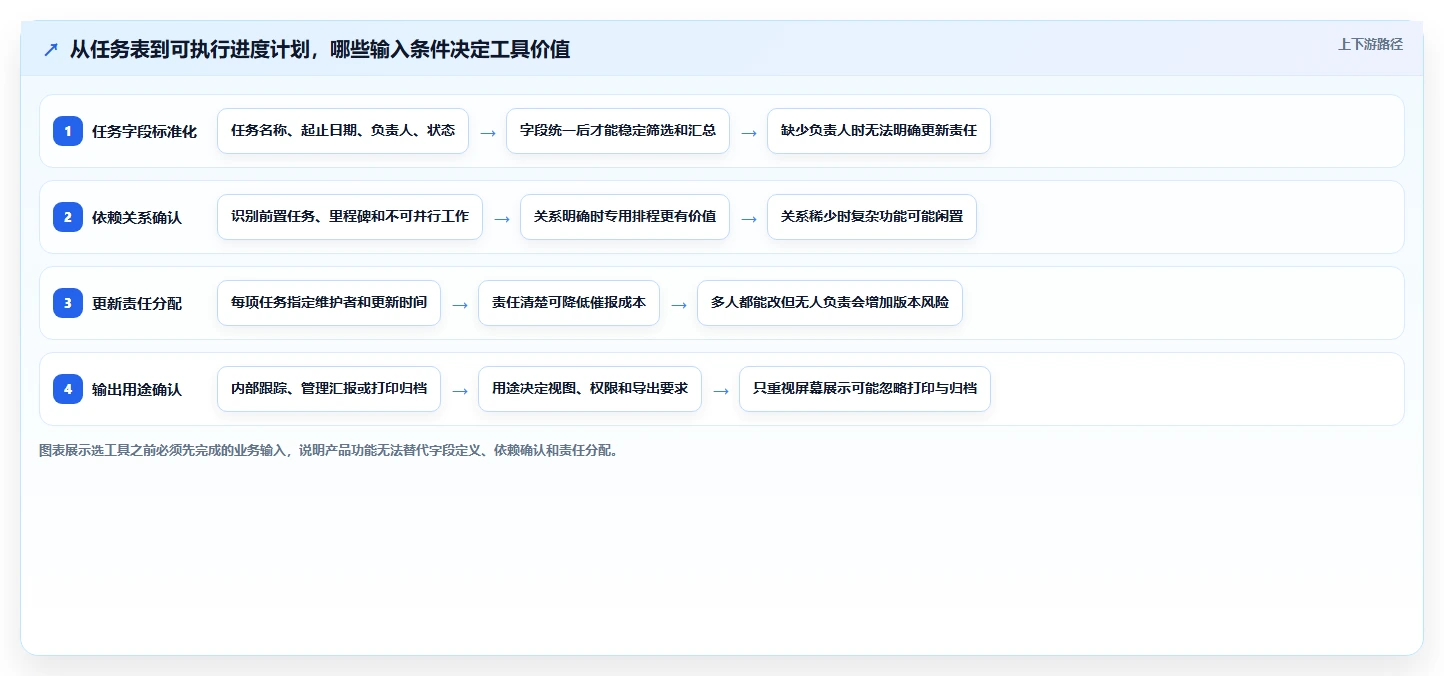Screen dimensions: 1444x676
Task: Click the 关系稀少时复杂功能可能闲置 box
Action: click(x=872, y=217)
